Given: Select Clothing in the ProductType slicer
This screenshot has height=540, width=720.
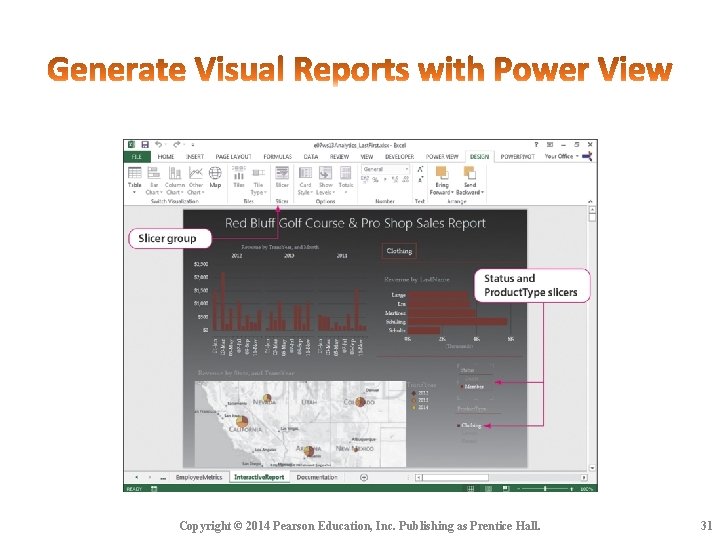Looking at the screenshot, I should pyautogui.click(x=470, y=426).
